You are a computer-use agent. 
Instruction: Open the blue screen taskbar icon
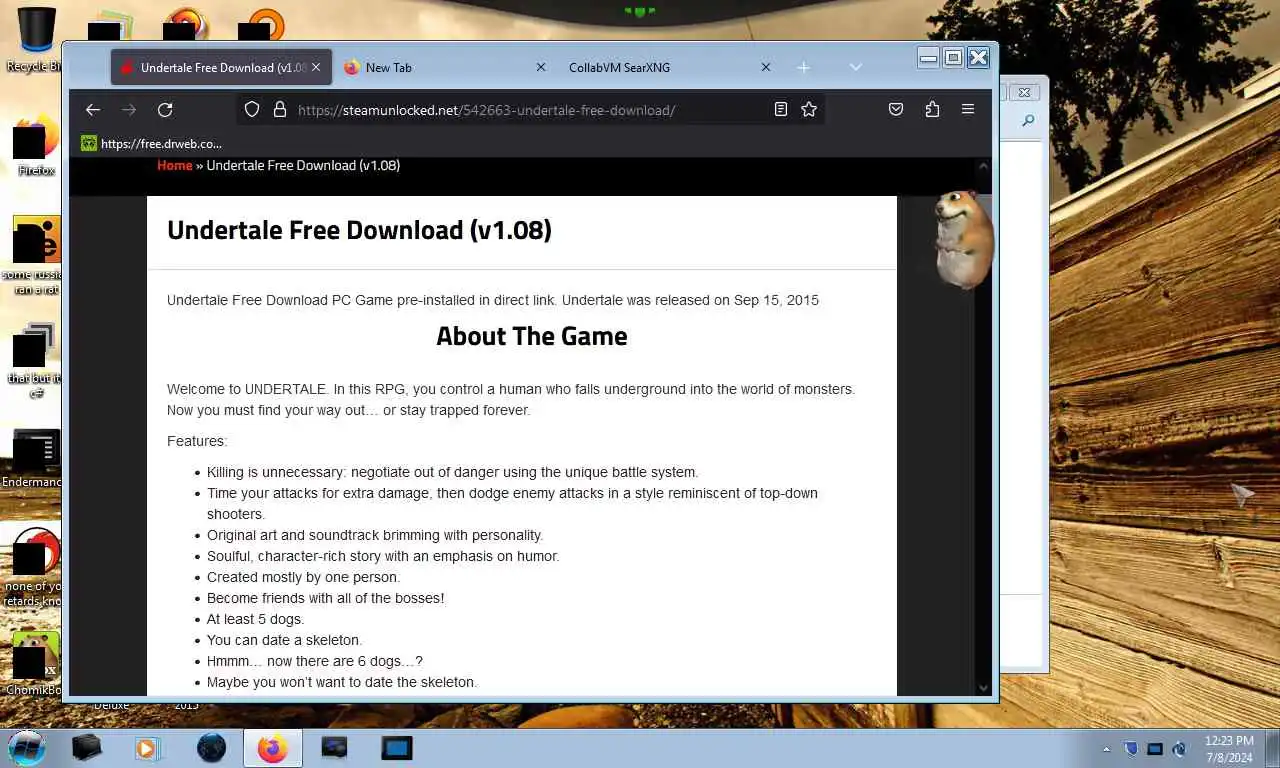pos(397,747)
